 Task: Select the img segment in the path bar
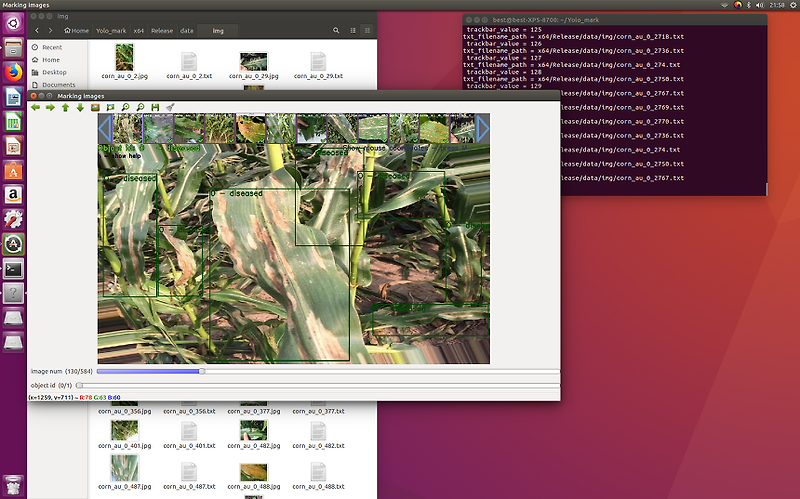click(218, 31)
